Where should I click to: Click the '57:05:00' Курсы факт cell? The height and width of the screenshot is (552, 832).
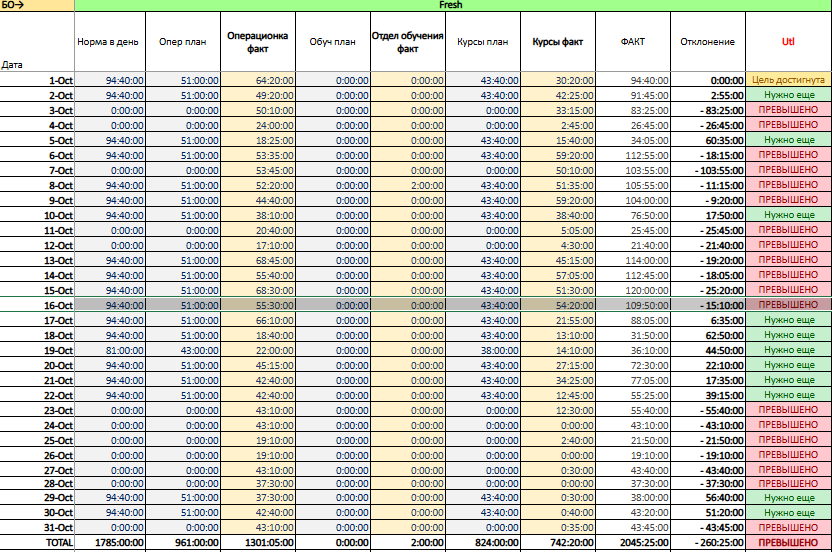tap(558, 275)
